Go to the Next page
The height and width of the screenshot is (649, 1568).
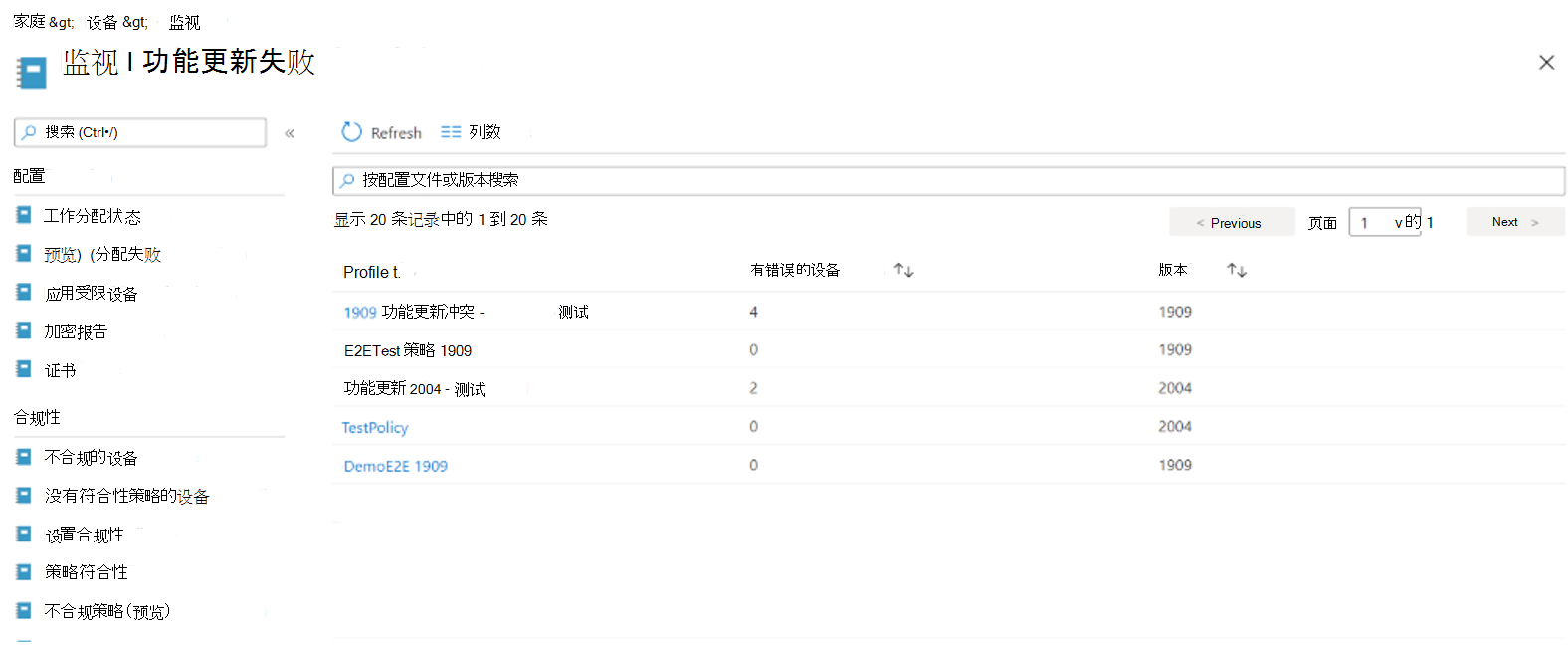1515,222
